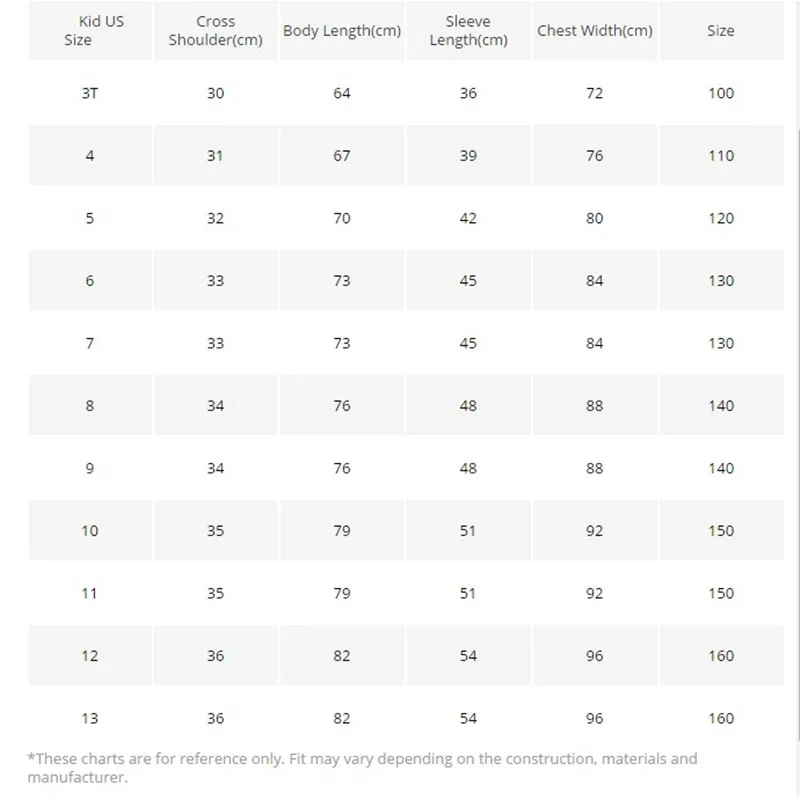Select sleeve length 45 in size 6 row
This screenshot has width=800, height=800.
[x=468, y=281]
